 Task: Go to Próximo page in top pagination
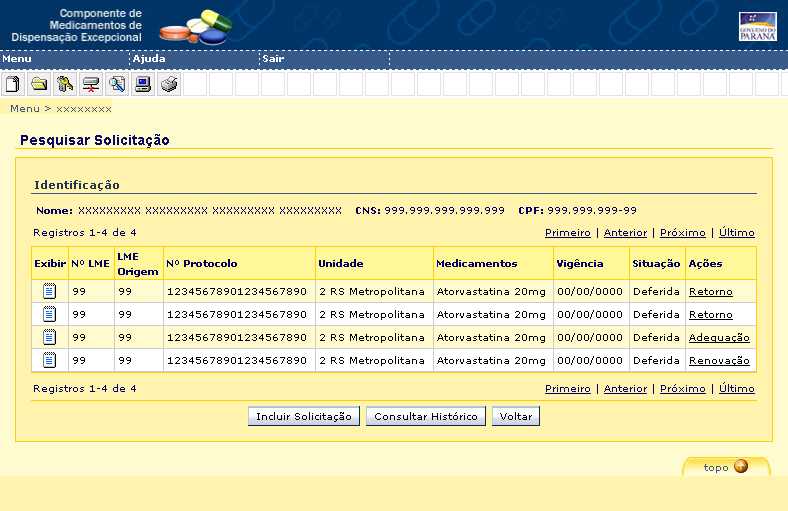682,233
